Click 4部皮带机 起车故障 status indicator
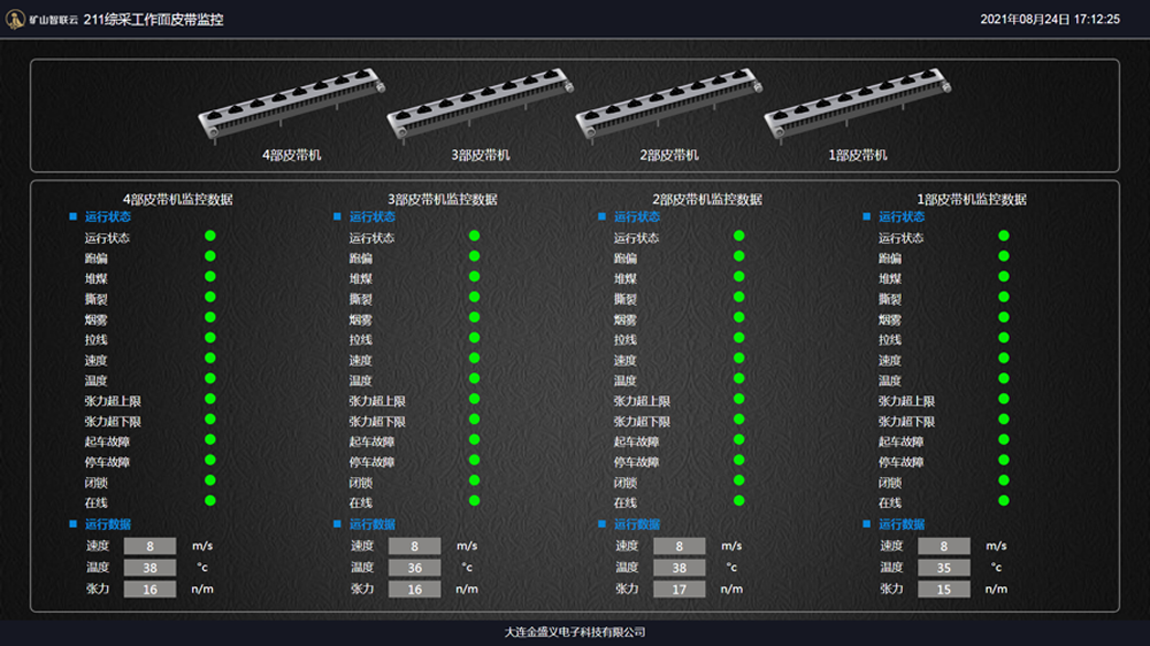 coord(210,440)
